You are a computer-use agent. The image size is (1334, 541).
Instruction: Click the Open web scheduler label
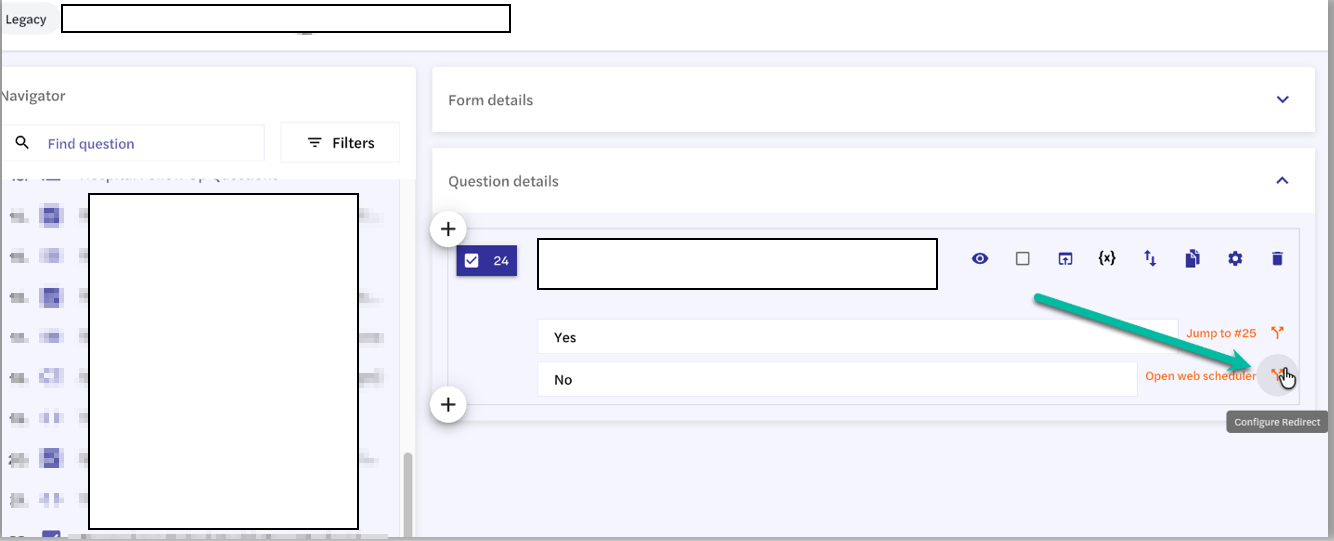[1200, 376]
